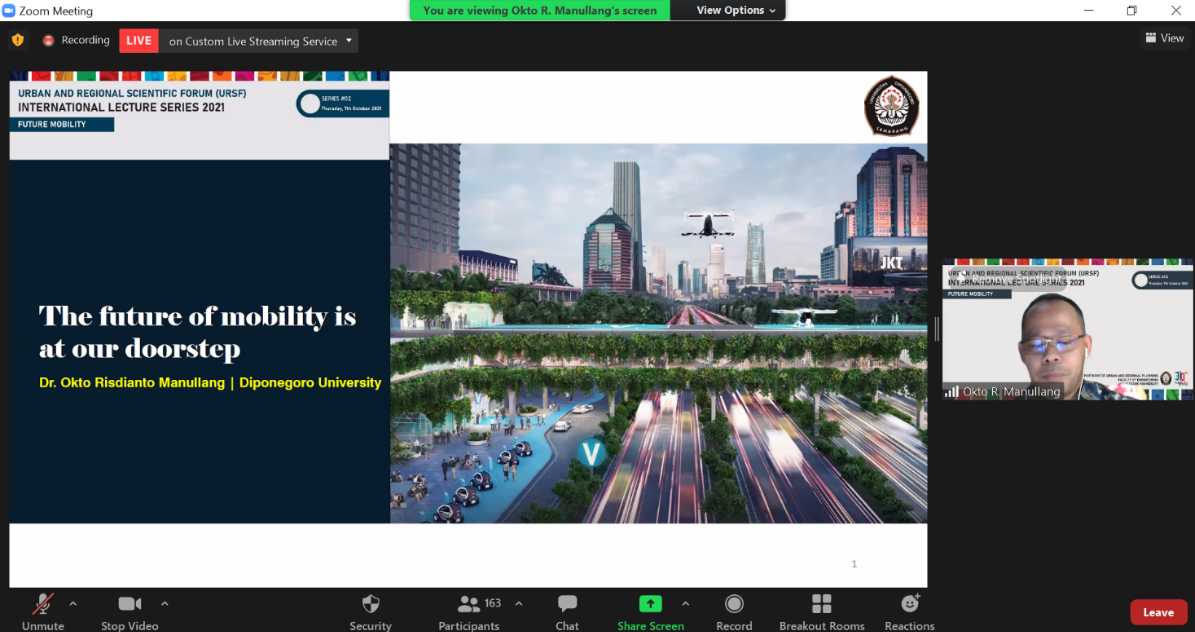1195x632 pixels.
Task: Open the View layout menu
Action: click(1164, 38)
